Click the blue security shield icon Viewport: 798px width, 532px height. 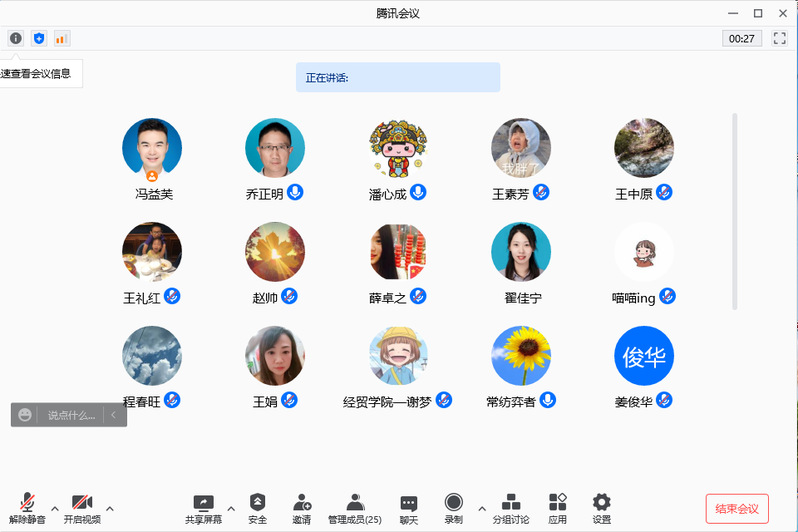tap(39, 38)
